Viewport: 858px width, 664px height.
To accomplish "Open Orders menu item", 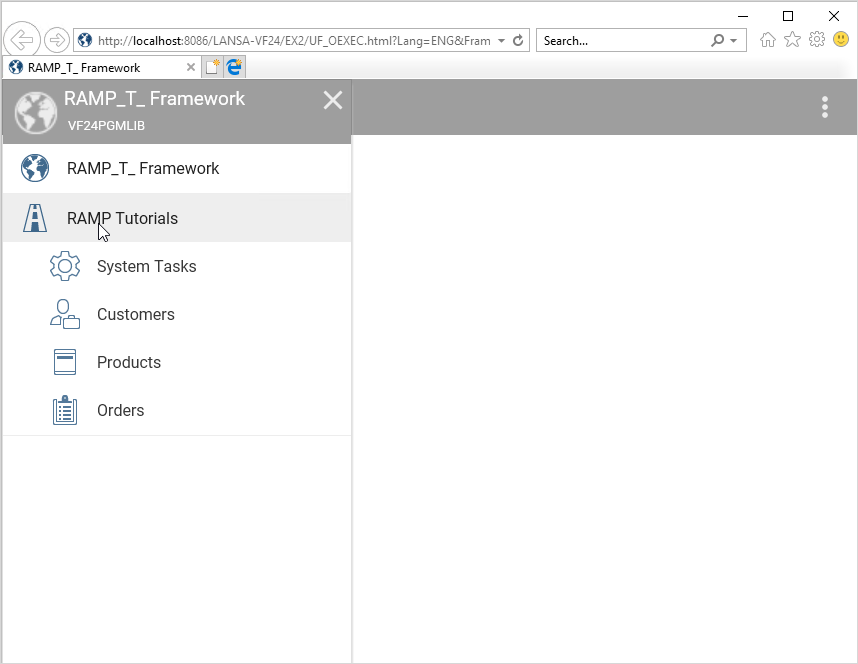I will [177, 411].
